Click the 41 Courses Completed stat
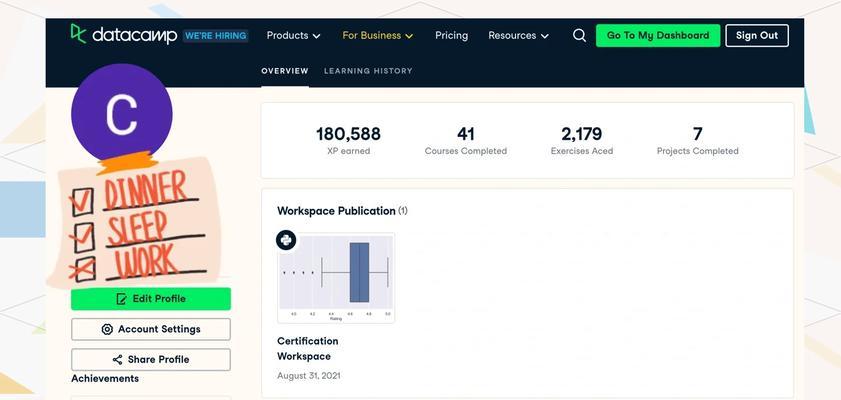841x400 pixels. pos(466,140)
